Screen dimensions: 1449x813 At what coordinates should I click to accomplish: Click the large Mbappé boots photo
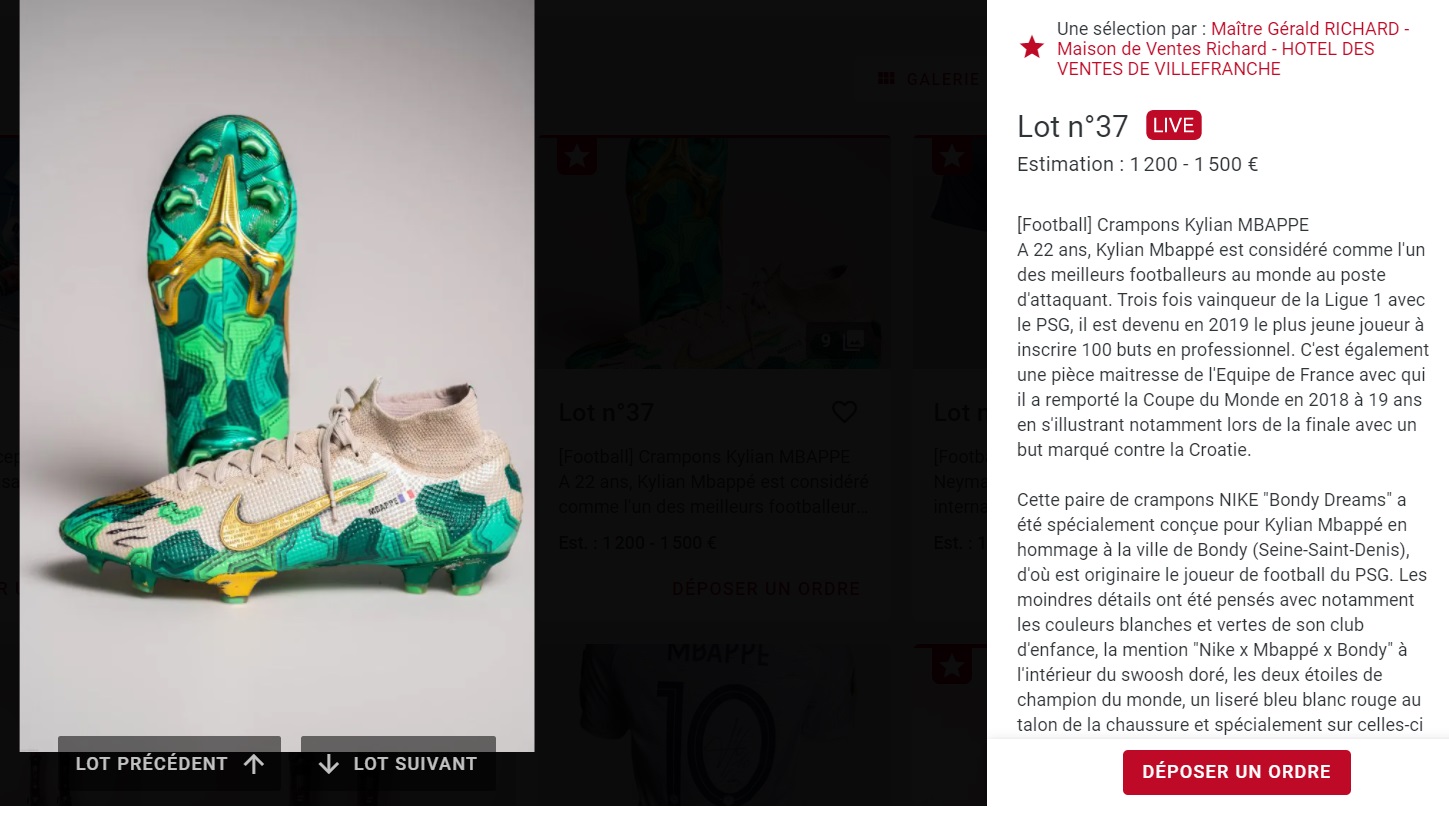[277, 375]
